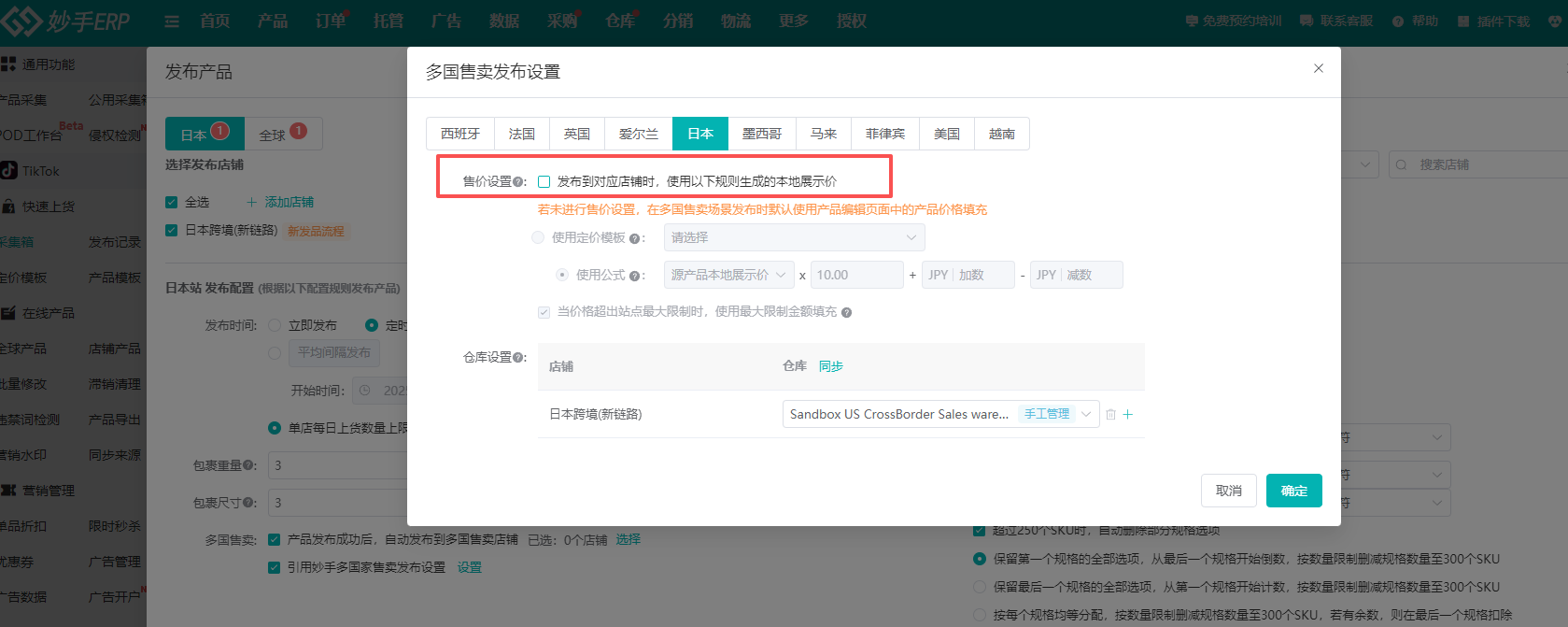The height and width of the screenshot is (627, 1568).
Task: Click the plus icon of 添加店铺
Action: coord(252,203)
